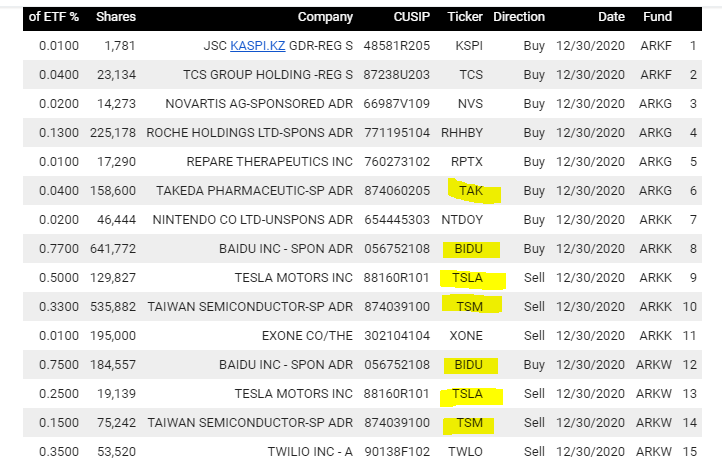722x466 pixels.
Task: Click company REPARE THERAPEUTICS INC
Action: (x=269, y=162)
